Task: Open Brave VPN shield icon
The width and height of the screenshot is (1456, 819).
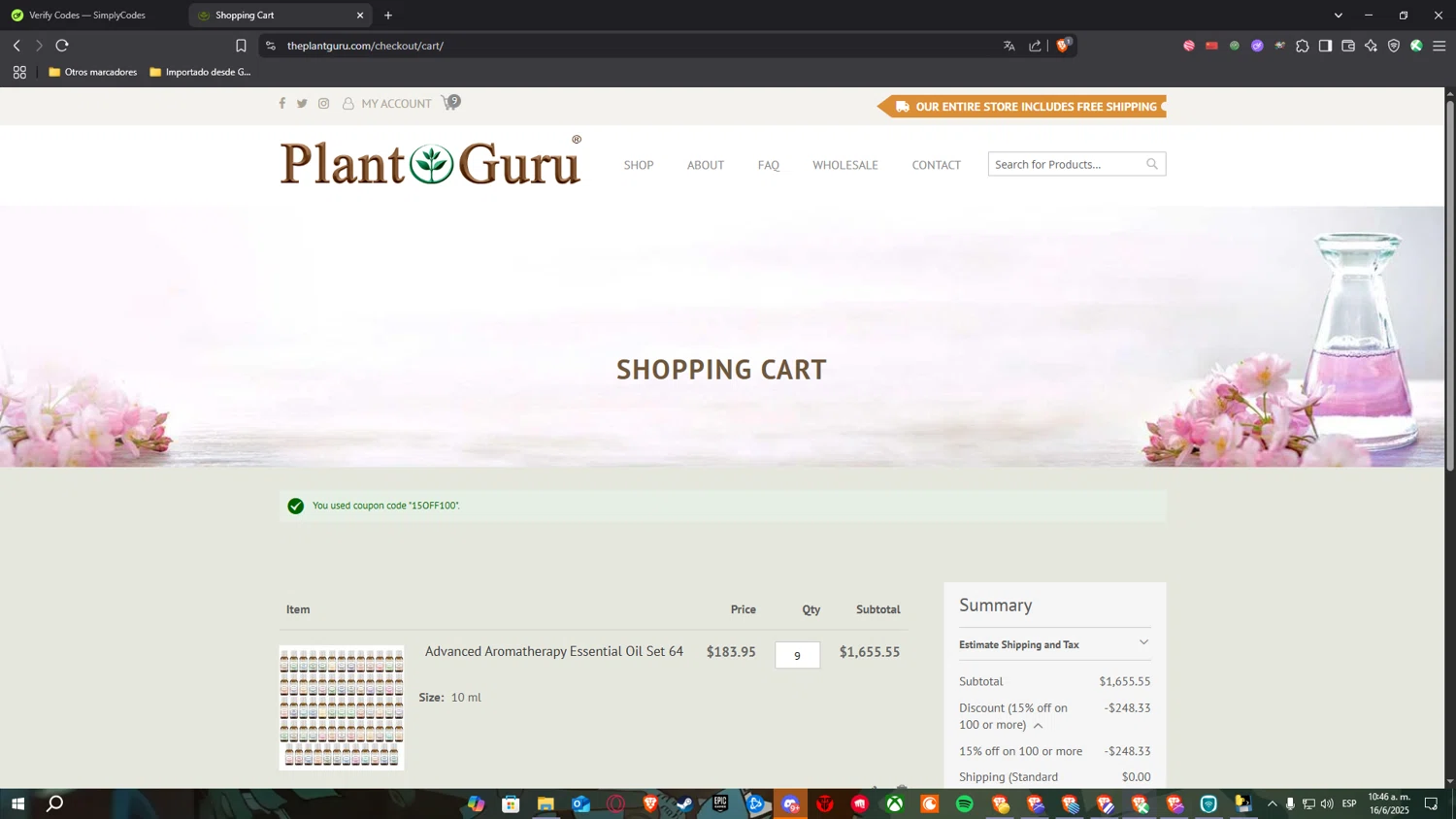Action: click(1394, 46)
